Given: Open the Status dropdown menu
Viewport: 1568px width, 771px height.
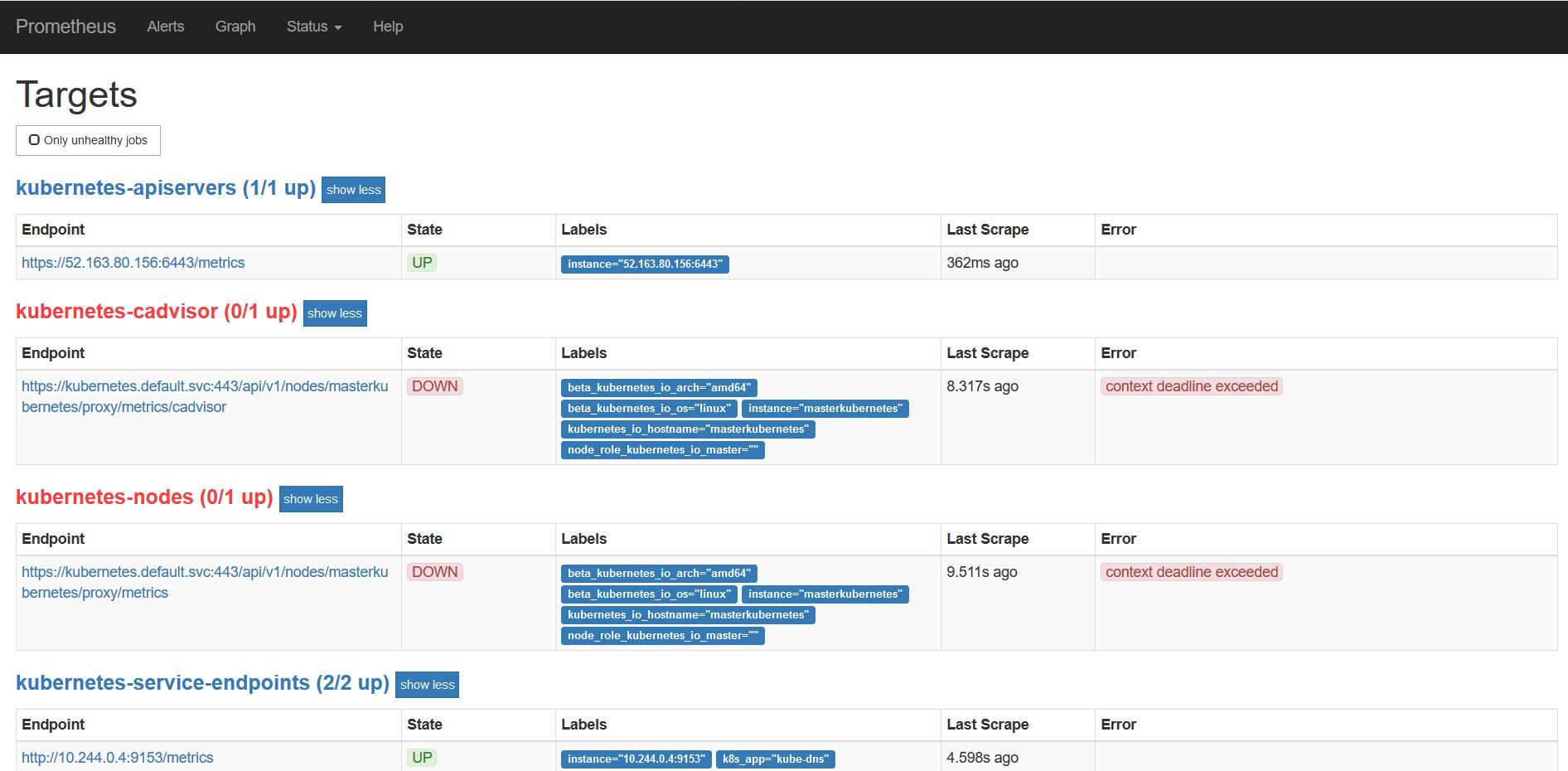Looking at the screenshot, I should [x=314, y=27].
